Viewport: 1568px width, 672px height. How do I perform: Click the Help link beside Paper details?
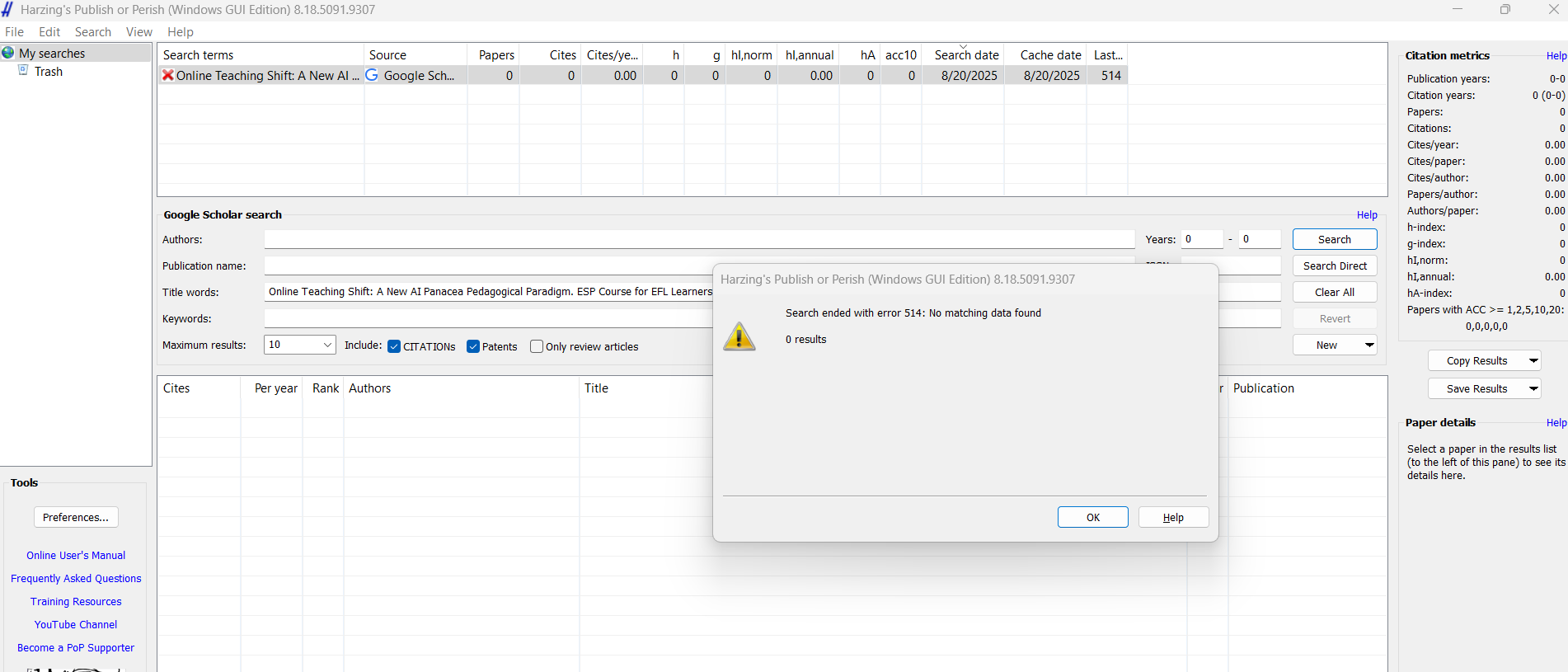click(1556, 423)
